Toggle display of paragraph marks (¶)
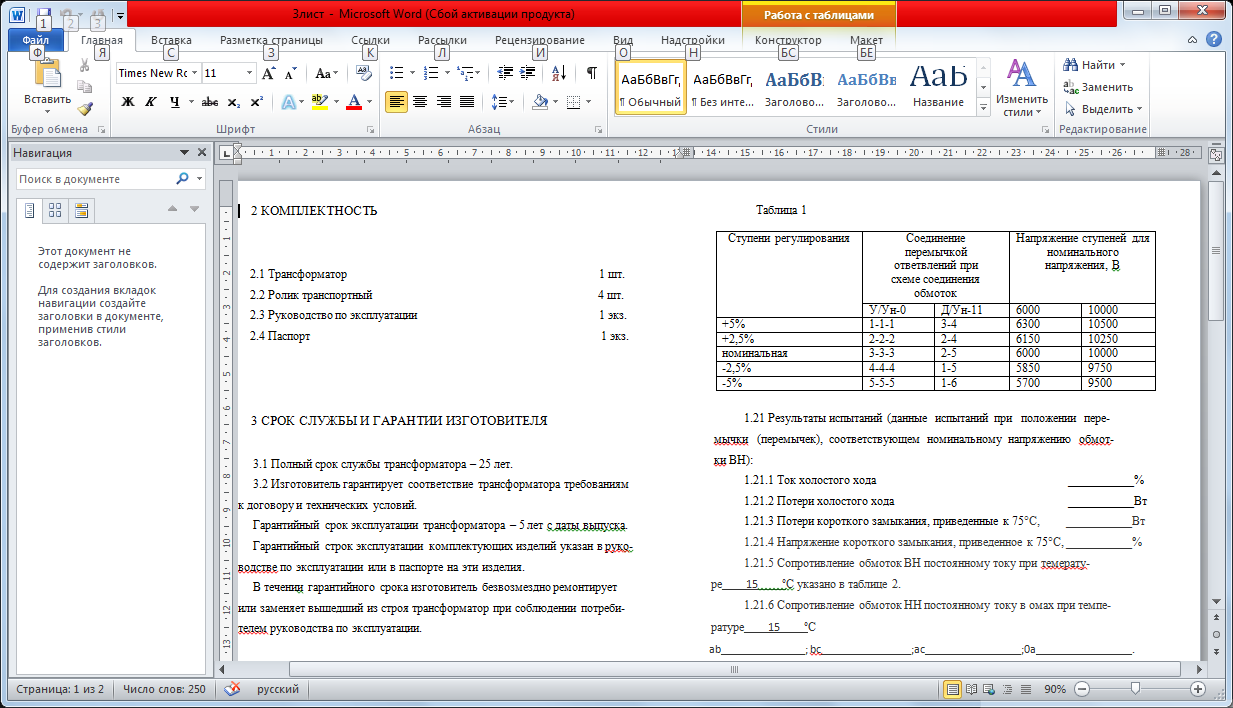This screenshot has height=708, width=1233. pyautogui.click(x=592, y=73)
